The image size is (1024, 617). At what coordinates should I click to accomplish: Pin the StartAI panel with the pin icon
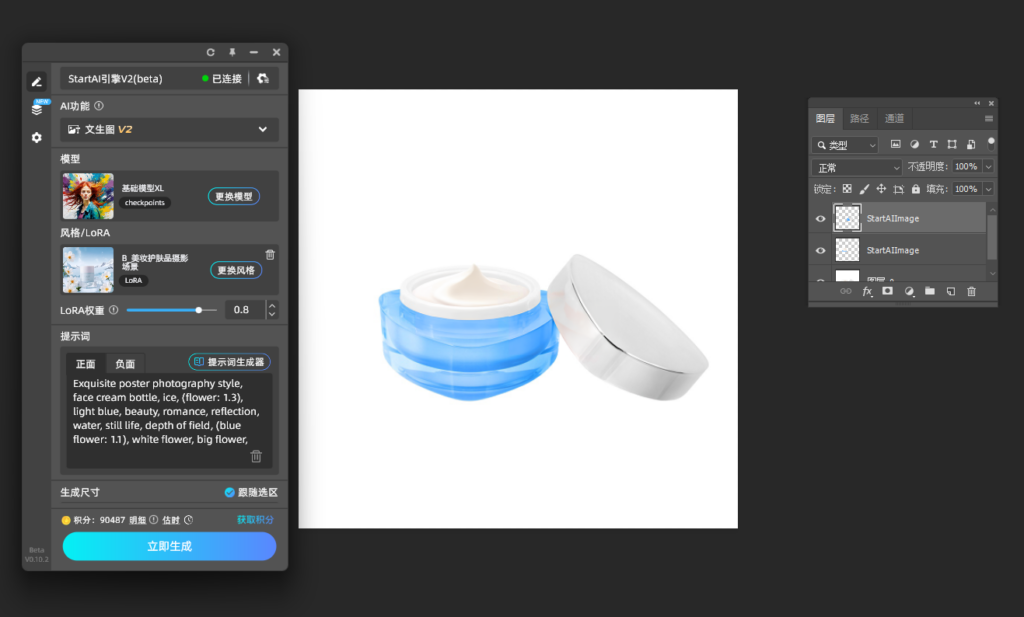pyautogui.click(x=232, y=52)
